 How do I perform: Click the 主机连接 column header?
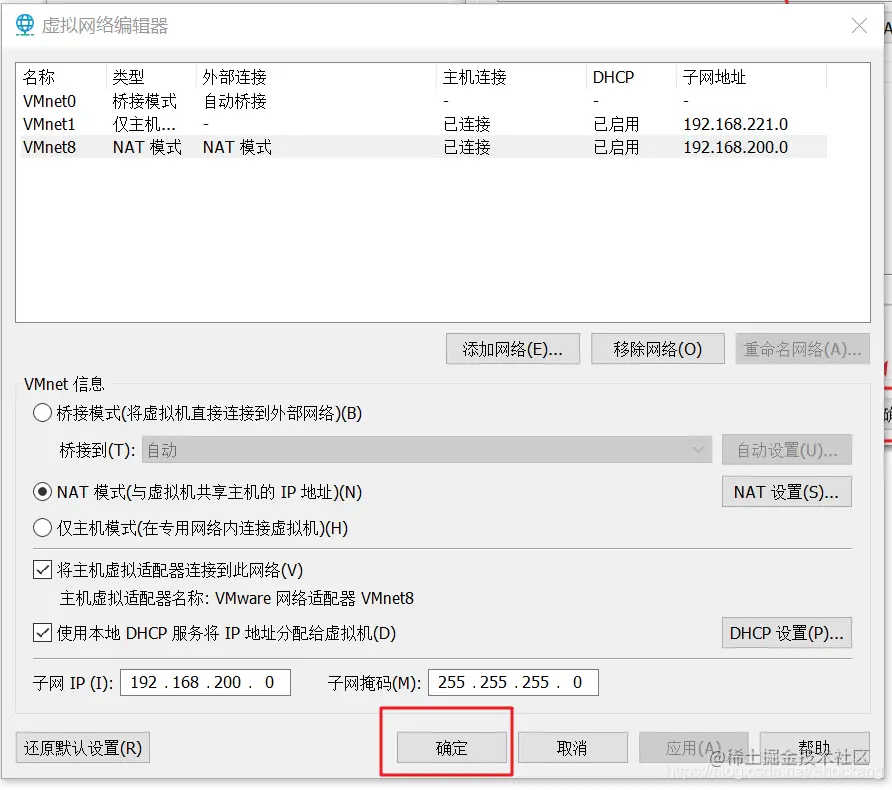click(512, 77)
